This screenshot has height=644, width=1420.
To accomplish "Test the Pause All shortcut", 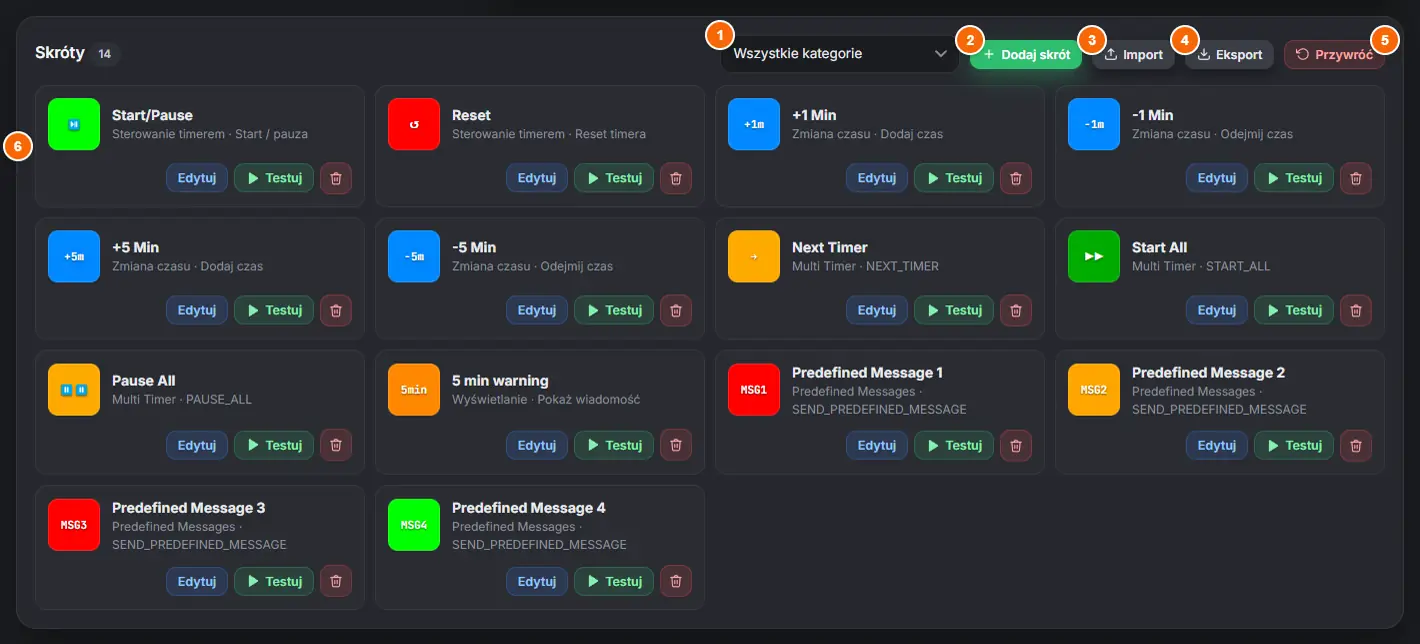I will (x=274, y=445).
